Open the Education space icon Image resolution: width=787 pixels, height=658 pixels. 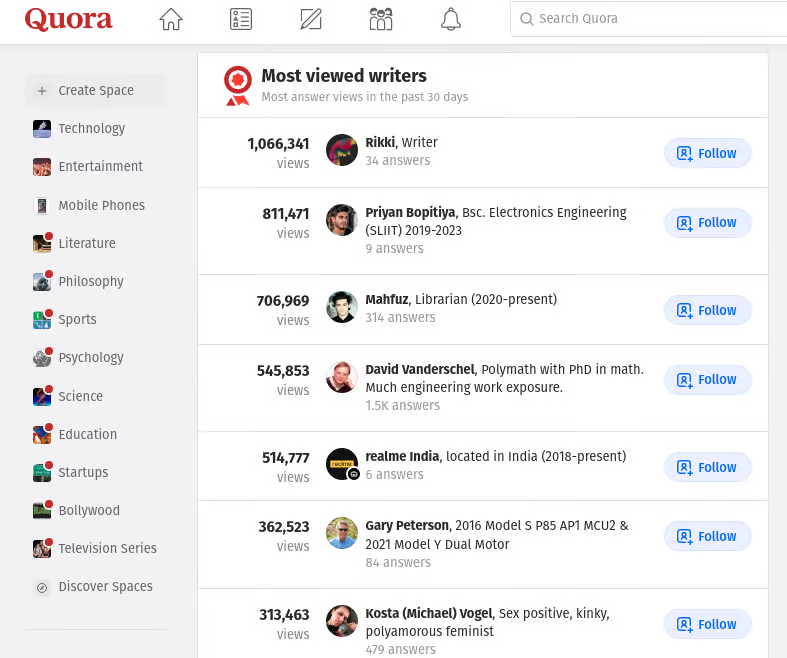(42, 435)
